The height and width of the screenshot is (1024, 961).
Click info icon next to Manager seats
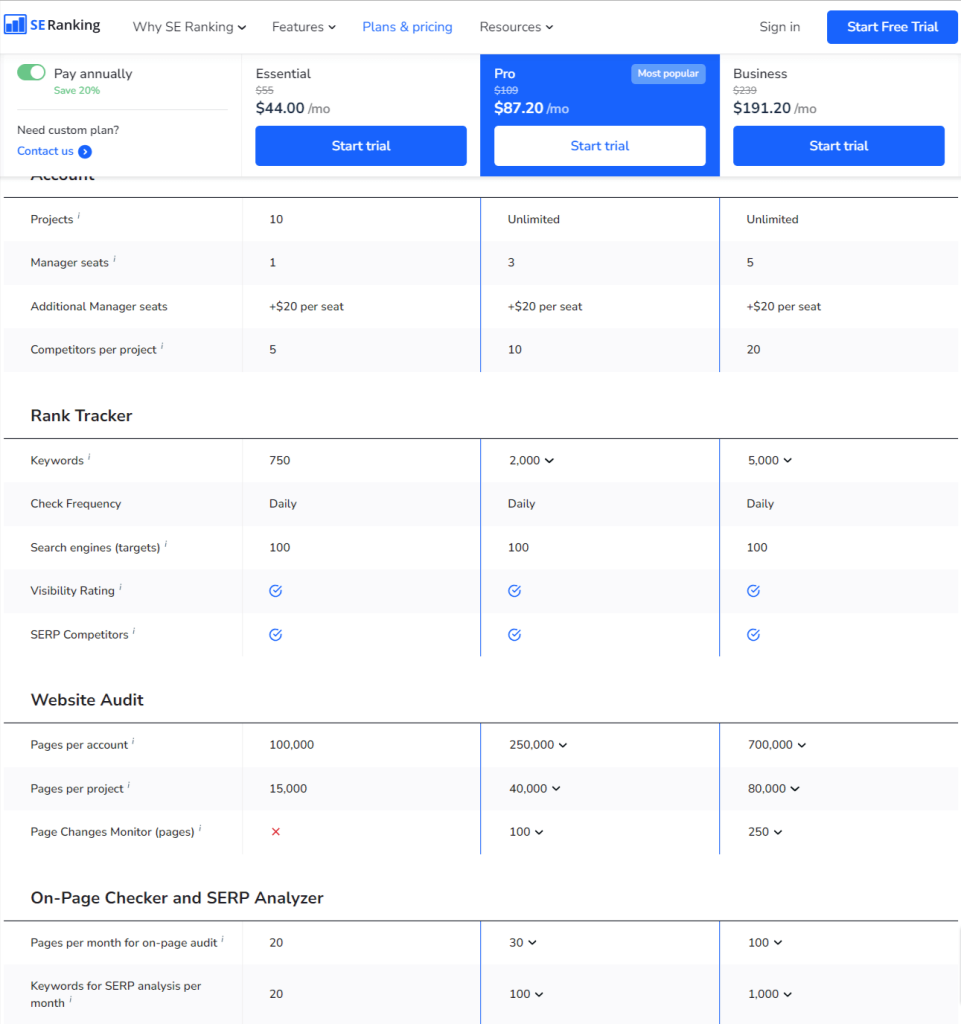[x=114, y=259]
